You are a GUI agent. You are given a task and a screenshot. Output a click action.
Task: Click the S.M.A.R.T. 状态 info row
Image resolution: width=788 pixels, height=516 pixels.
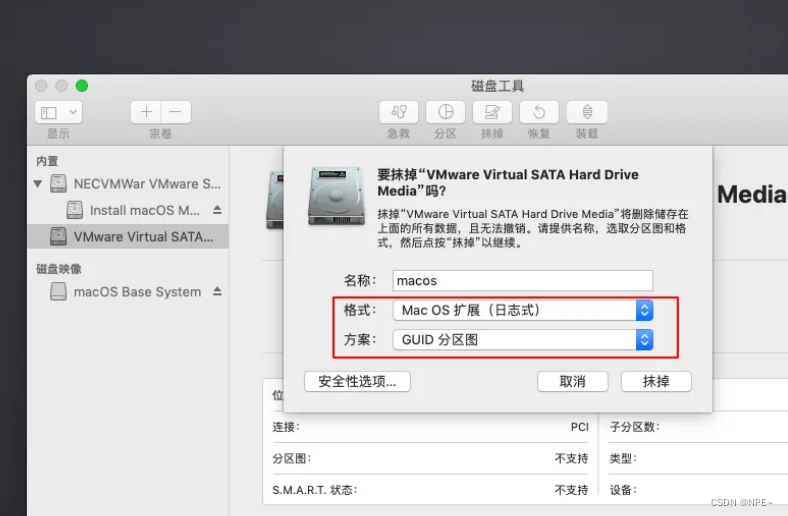(431, 490)
